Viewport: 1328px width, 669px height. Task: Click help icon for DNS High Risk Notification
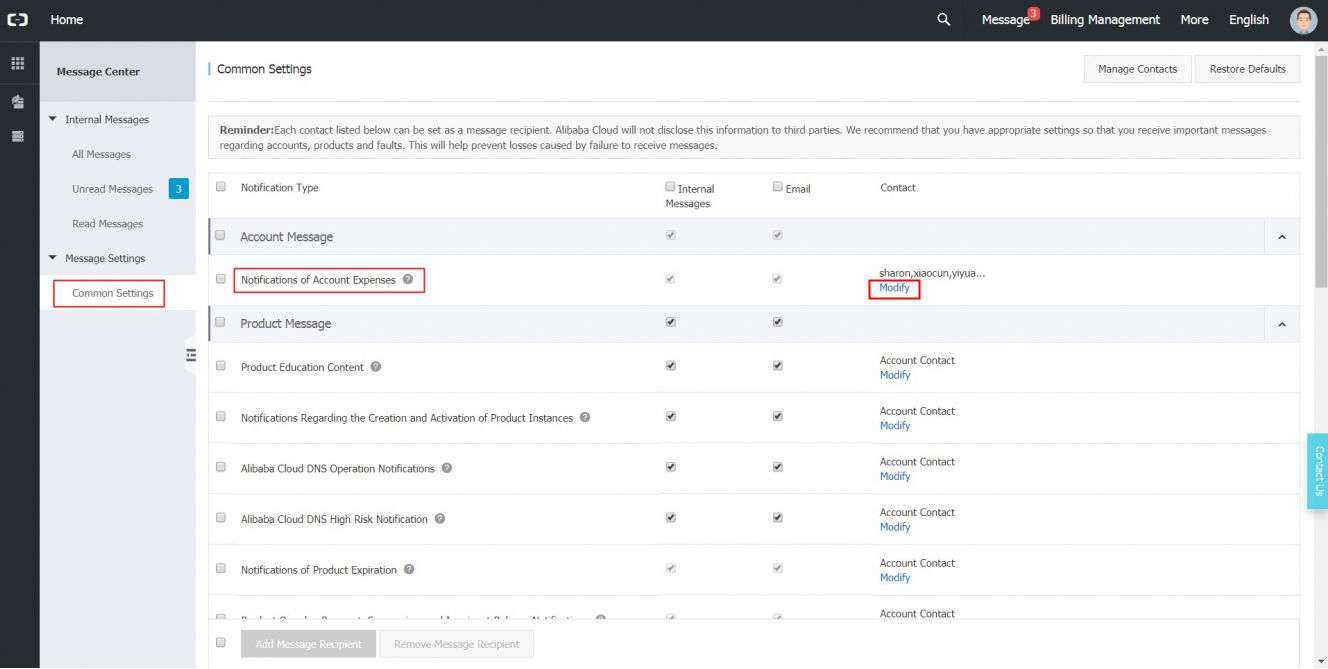coord(440,519)
